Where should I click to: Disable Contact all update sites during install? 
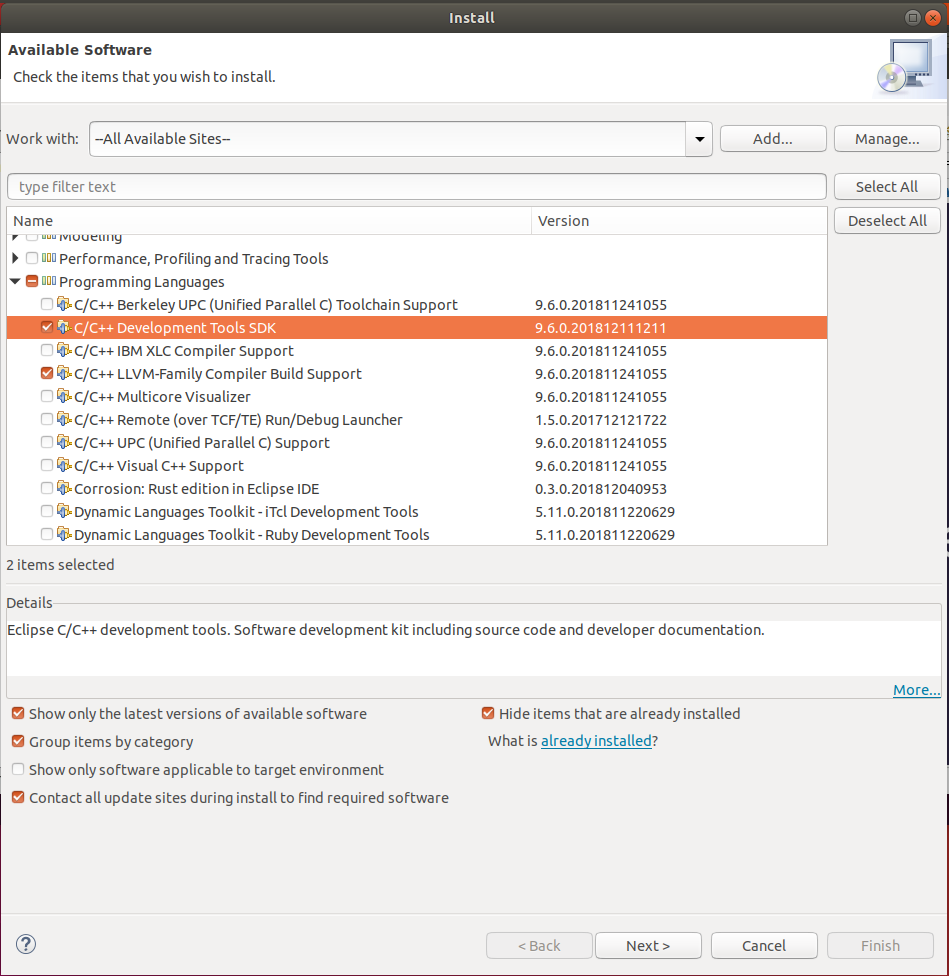18,797
